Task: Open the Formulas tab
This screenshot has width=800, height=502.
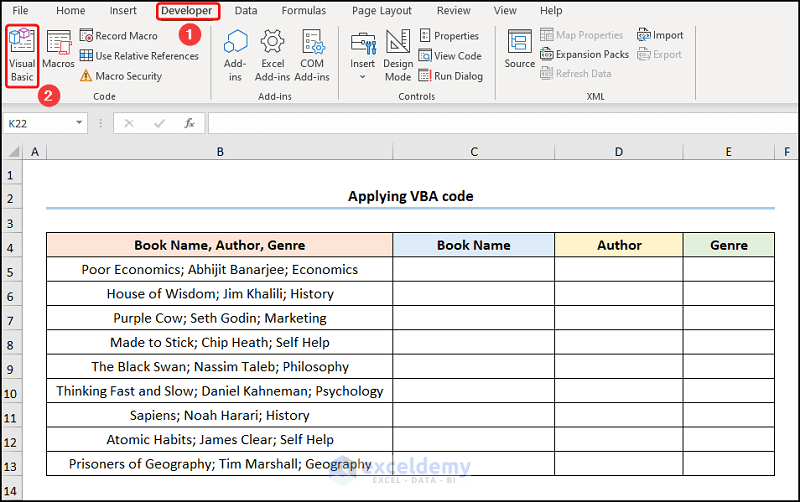Action: 304,11
